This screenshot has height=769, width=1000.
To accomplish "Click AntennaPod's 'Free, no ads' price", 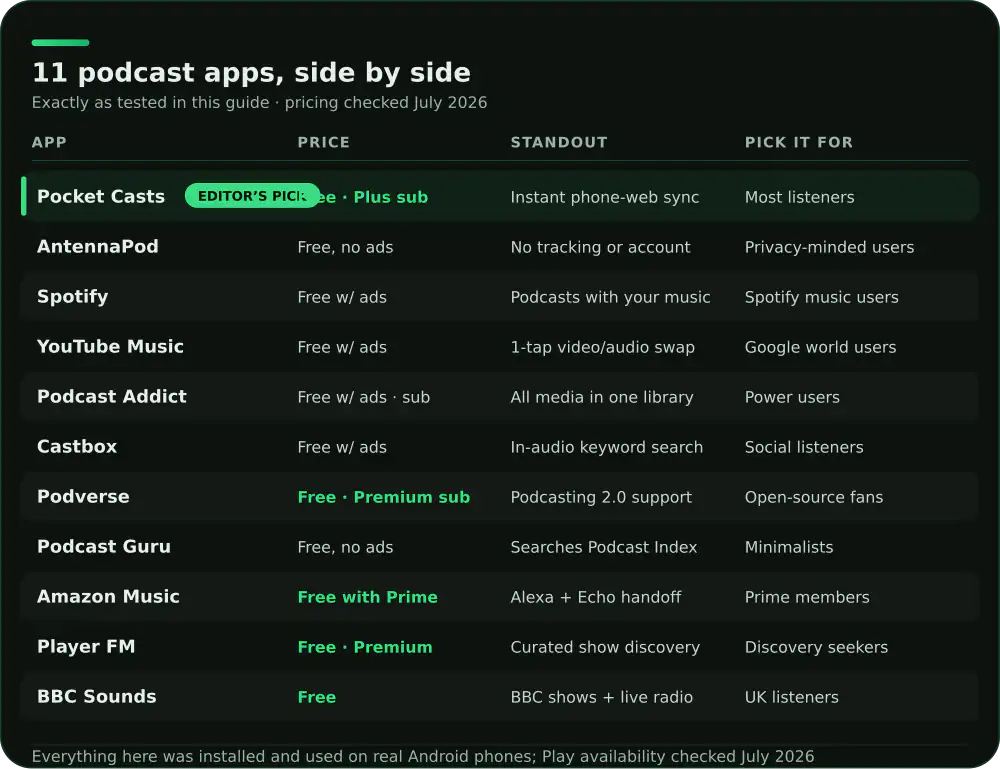I will pyautogui.click(x=345, y=247).
